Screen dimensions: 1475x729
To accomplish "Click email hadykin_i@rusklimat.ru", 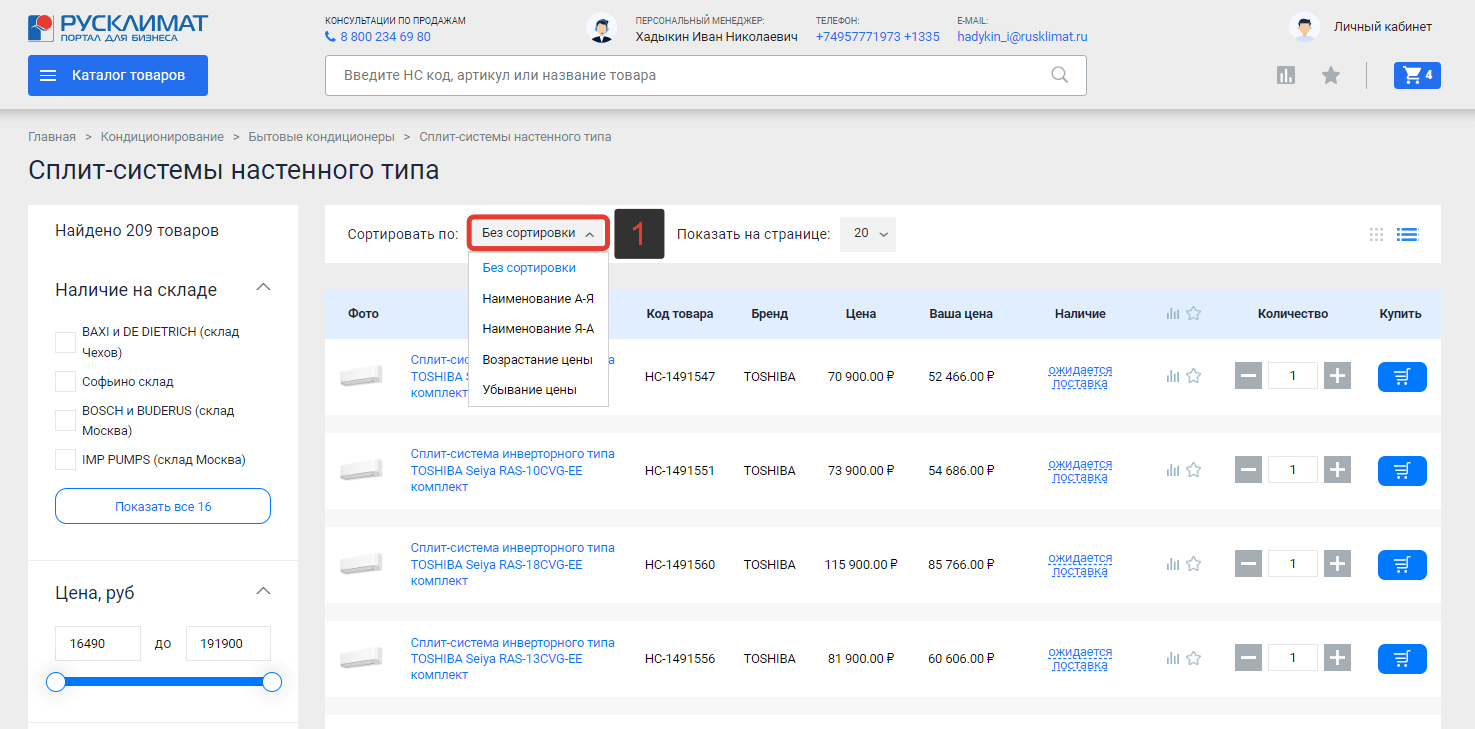I will pyautogui.click(x=1022, y=37).
